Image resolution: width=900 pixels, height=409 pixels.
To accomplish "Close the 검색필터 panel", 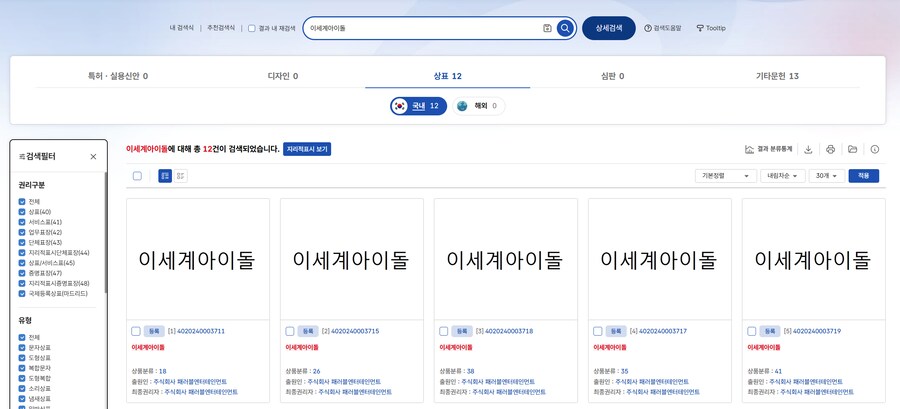I will coord(93,157).
